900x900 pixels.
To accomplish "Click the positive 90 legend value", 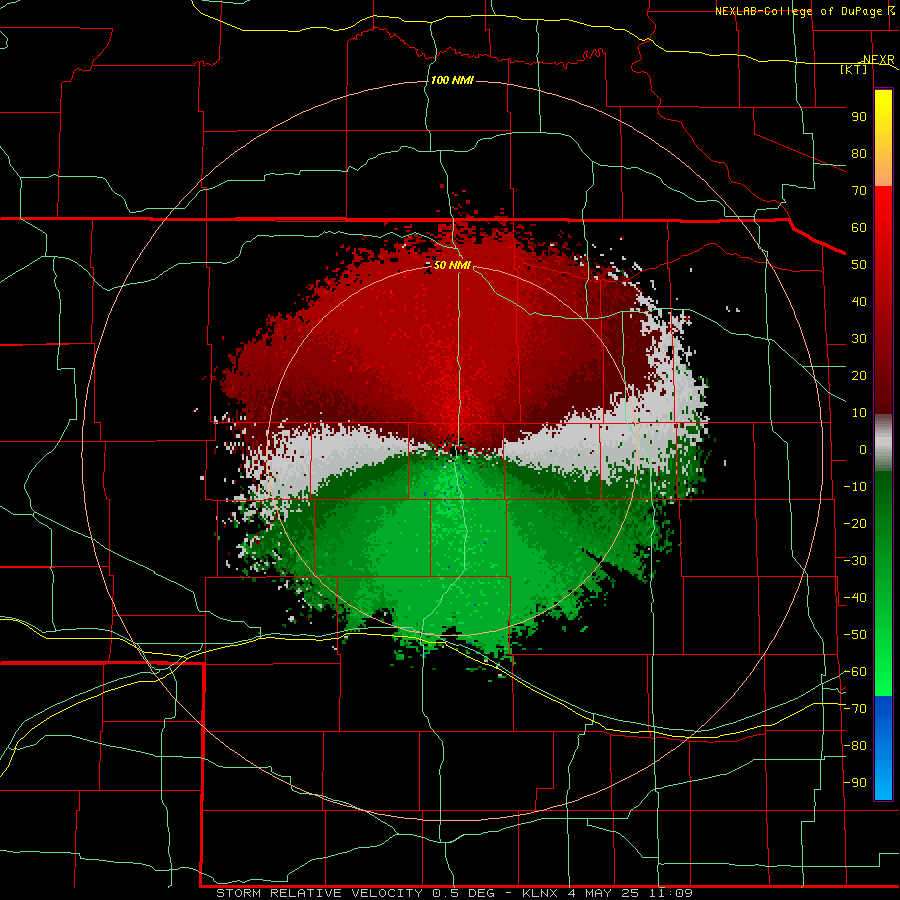I will click(x=859, y=117).
